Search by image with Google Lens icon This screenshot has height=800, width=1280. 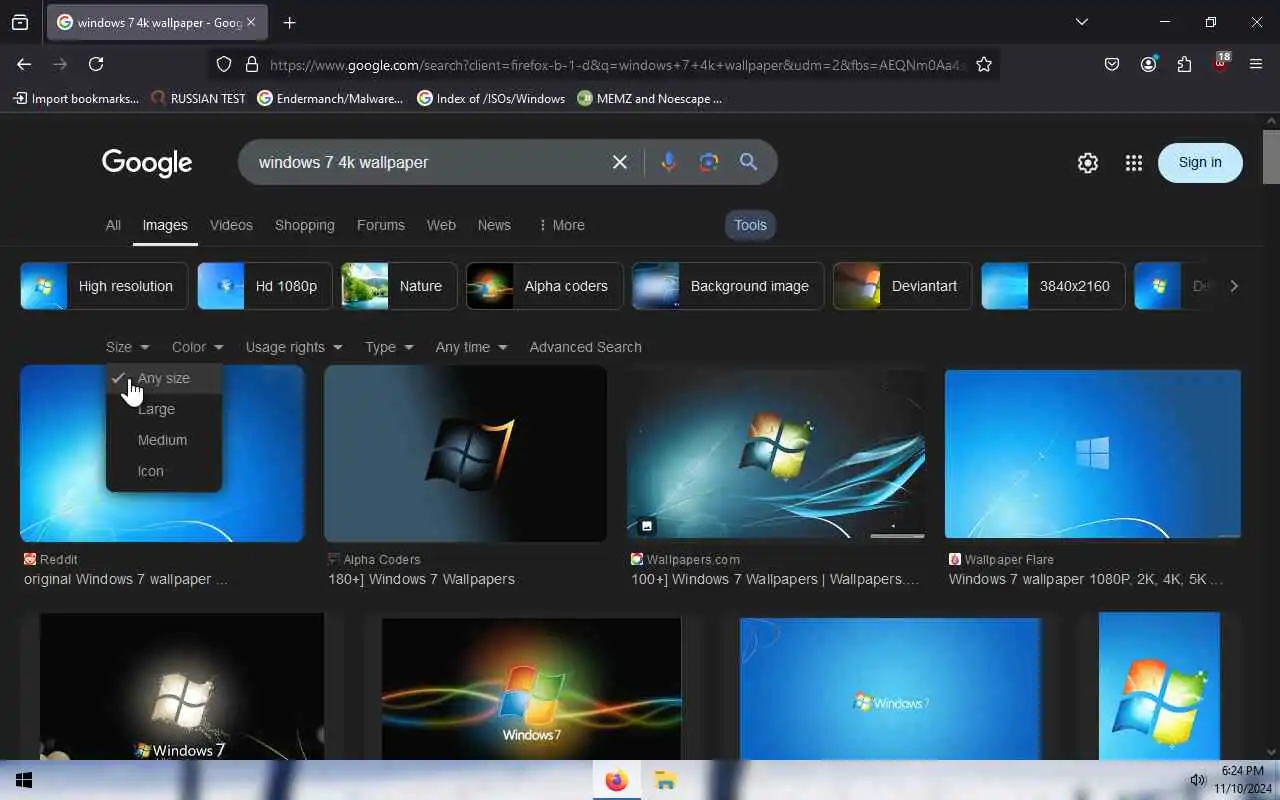click(709, 162)
